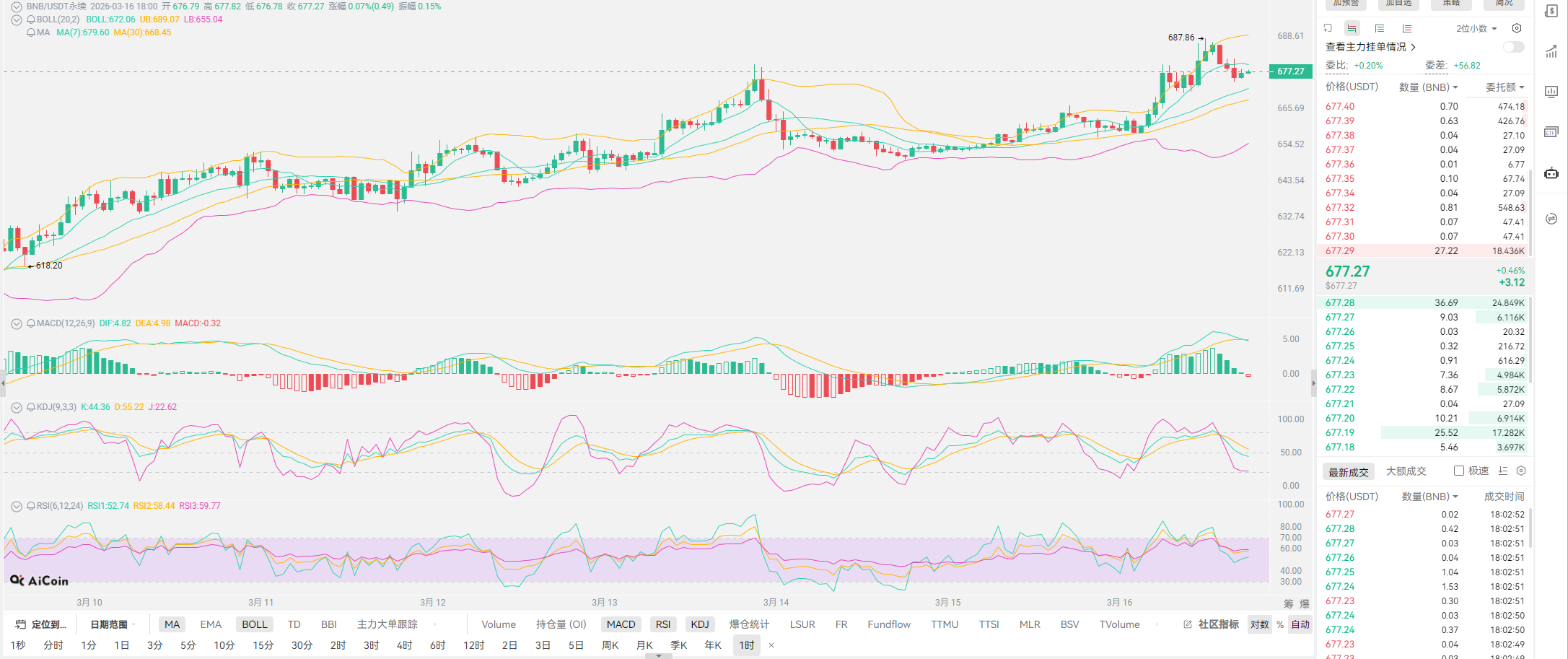1568x659 pixels.
Task: Click the 677.27 current price axis label
Action: [x=1290, y=71]
